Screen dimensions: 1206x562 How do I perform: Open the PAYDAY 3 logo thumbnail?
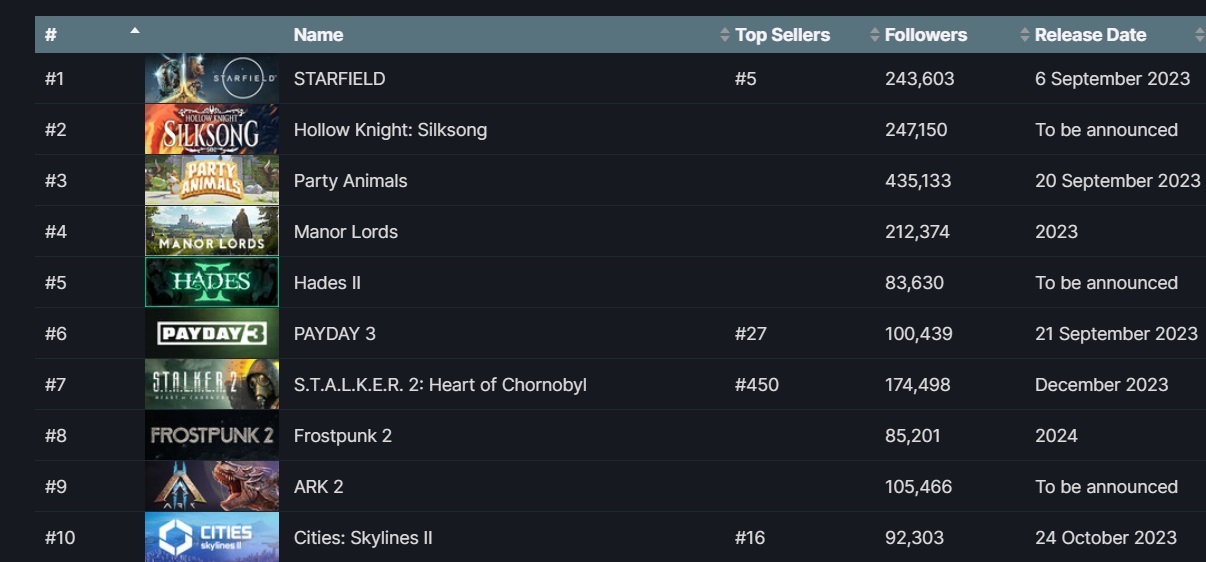pos(211,334)
